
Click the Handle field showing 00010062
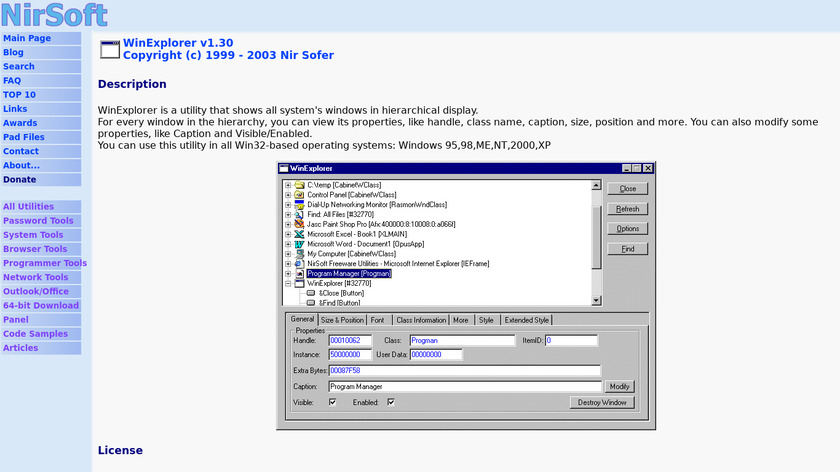(350, 340)
